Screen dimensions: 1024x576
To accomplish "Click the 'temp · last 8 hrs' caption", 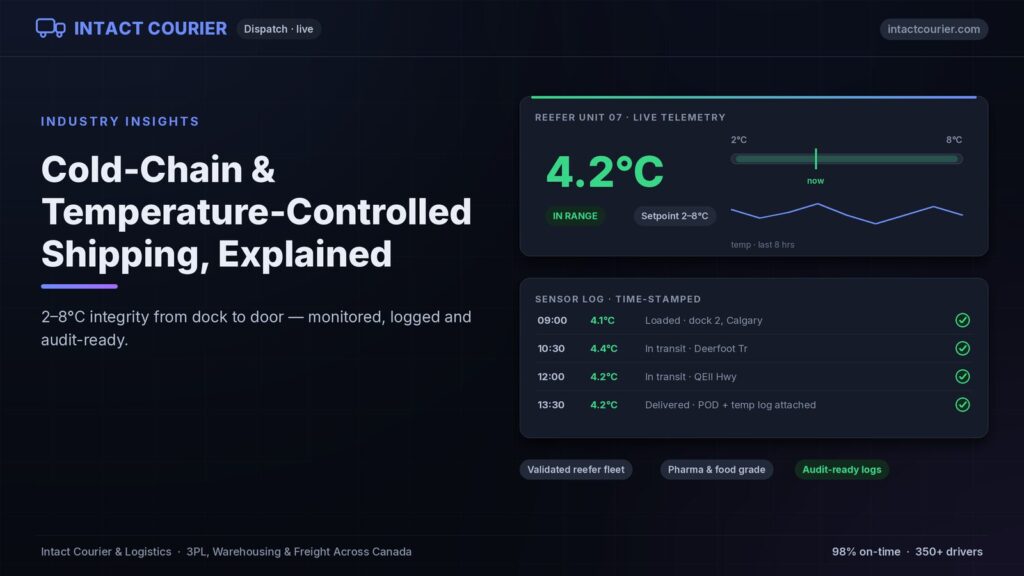I will (762, 245).
